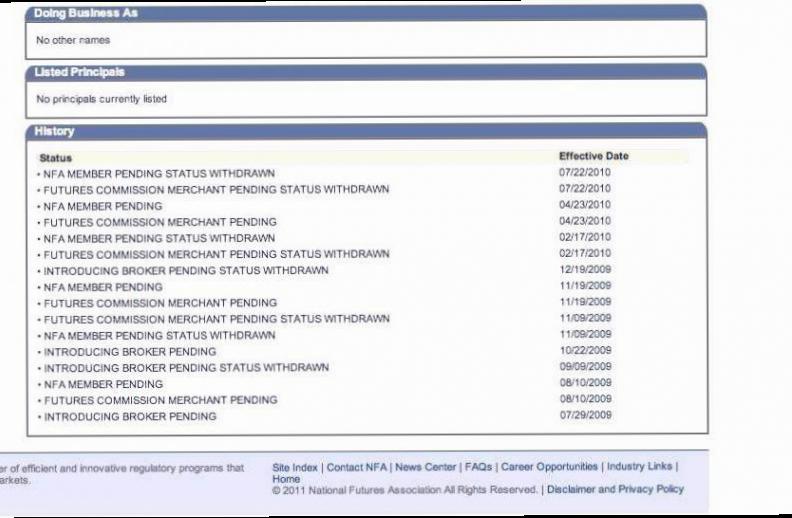Select the 'No other names' text
The width and height of the screenshot is (792, 518).
tap(73, 40)
